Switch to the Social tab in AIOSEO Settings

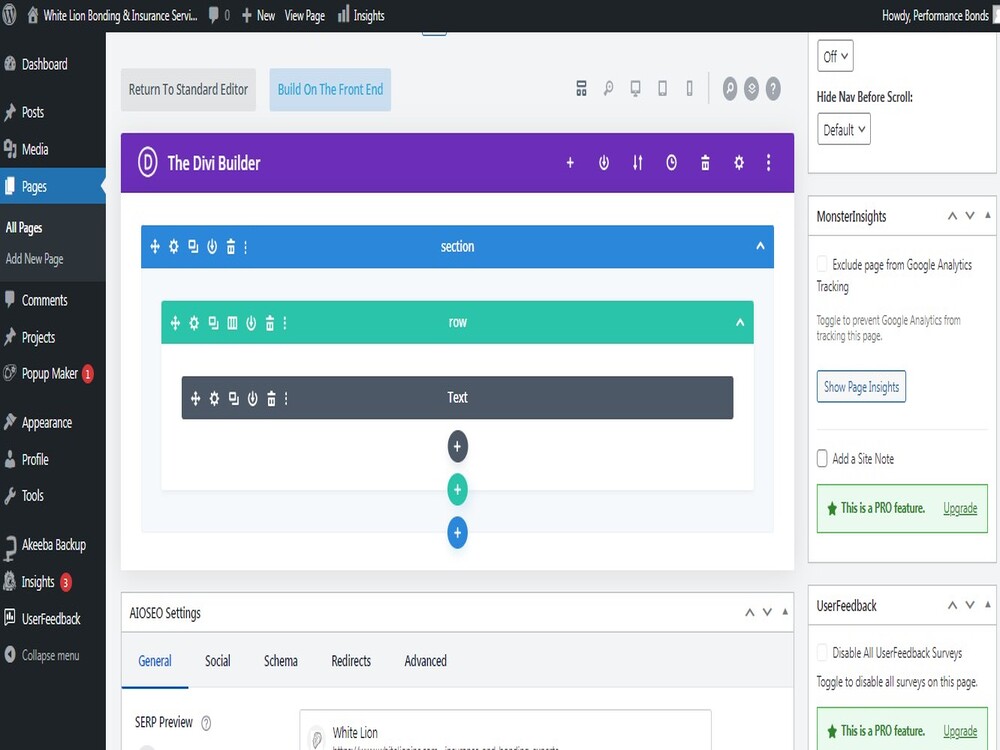pyautogui.click(x=217, y=661)
